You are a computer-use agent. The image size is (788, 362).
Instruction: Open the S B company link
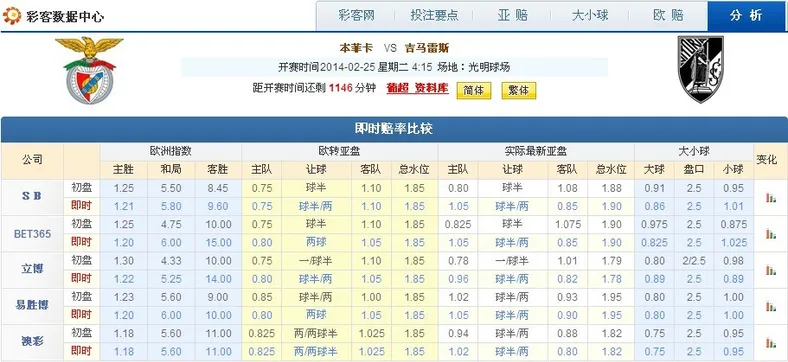click(32, 197)
